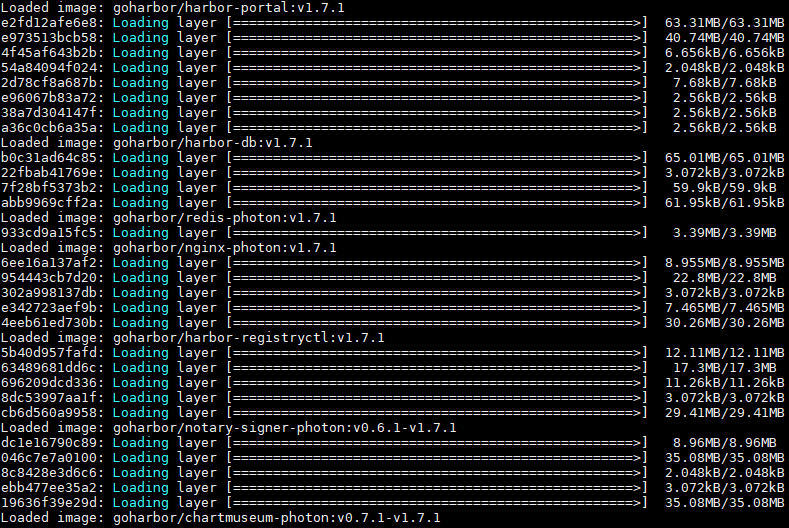Click progress bar of layer 933cd9a15fc5
The width and height of the screenshot is (789, 528).
pos(437,233)
